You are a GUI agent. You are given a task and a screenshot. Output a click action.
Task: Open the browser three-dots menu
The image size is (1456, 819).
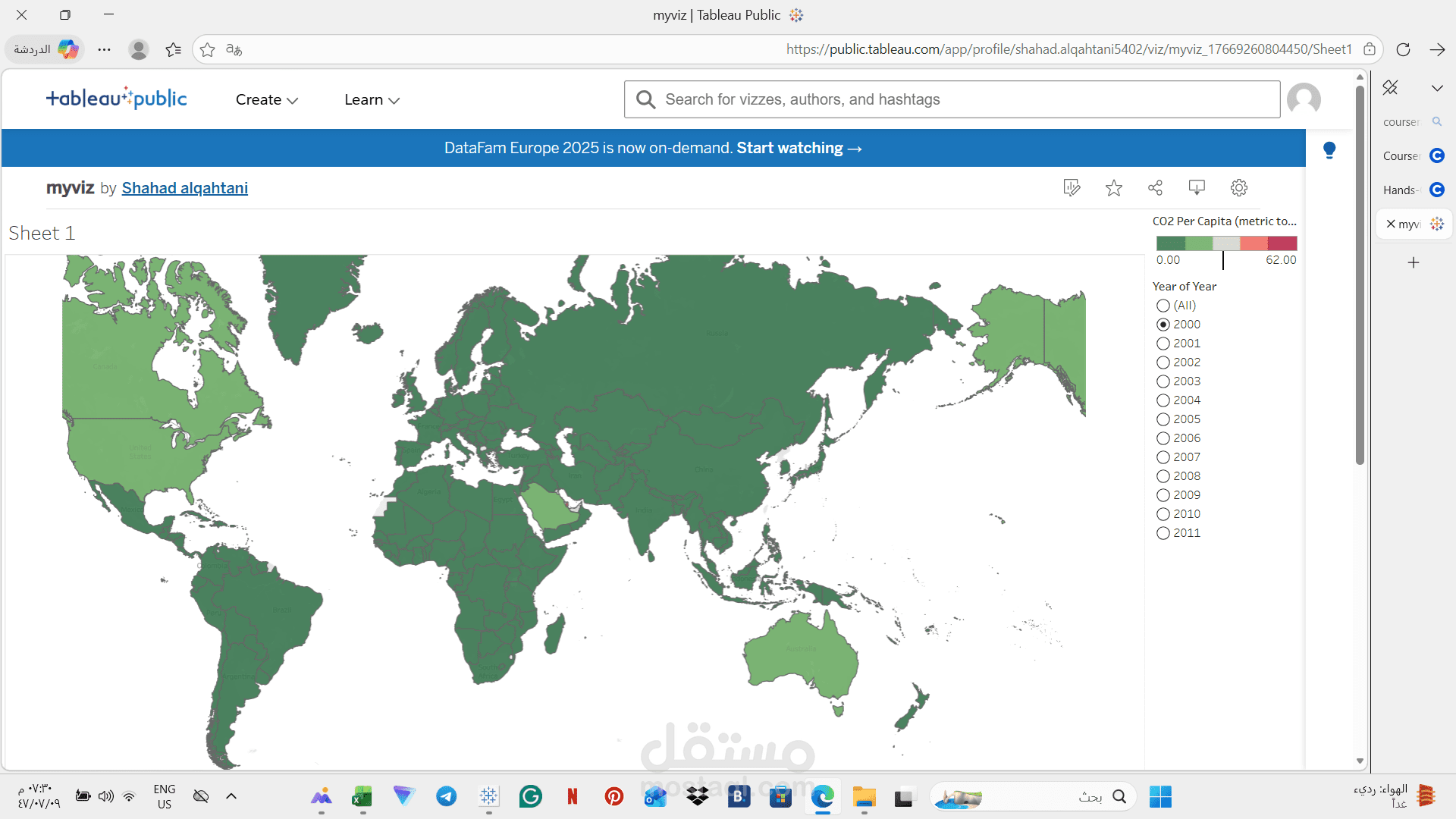click(x=105, y=49)
